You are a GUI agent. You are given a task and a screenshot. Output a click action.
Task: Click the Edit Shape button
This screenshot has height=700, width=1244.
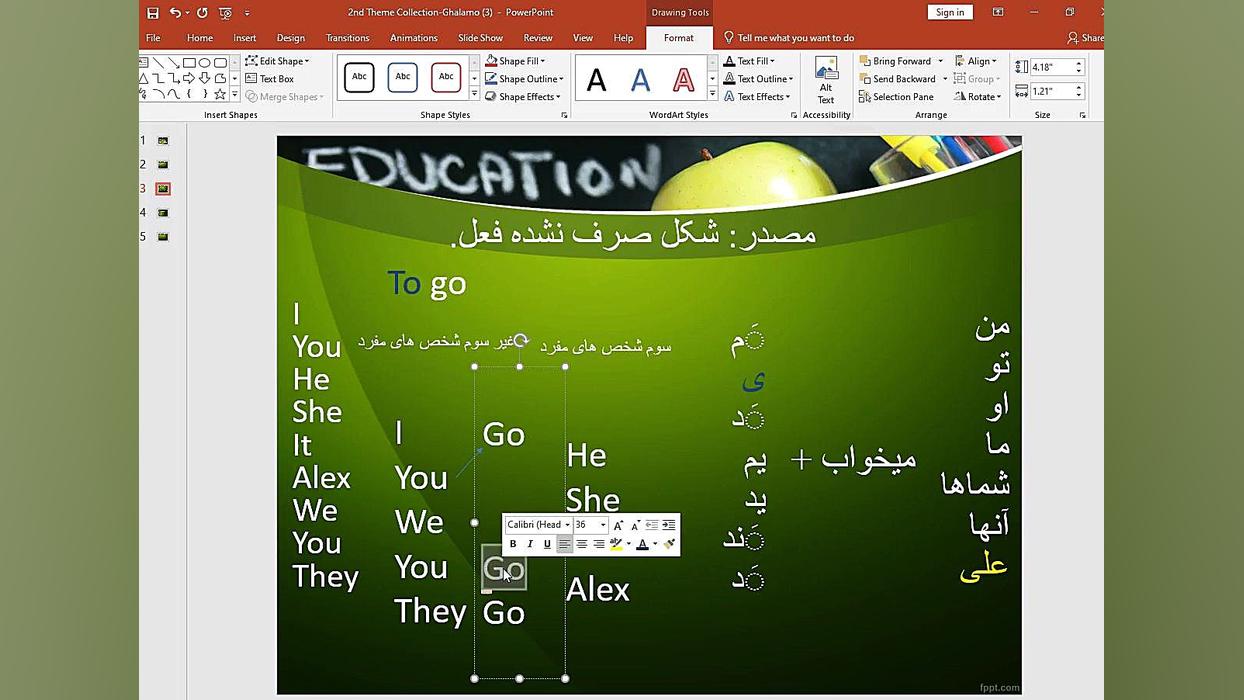pos(277,61)
